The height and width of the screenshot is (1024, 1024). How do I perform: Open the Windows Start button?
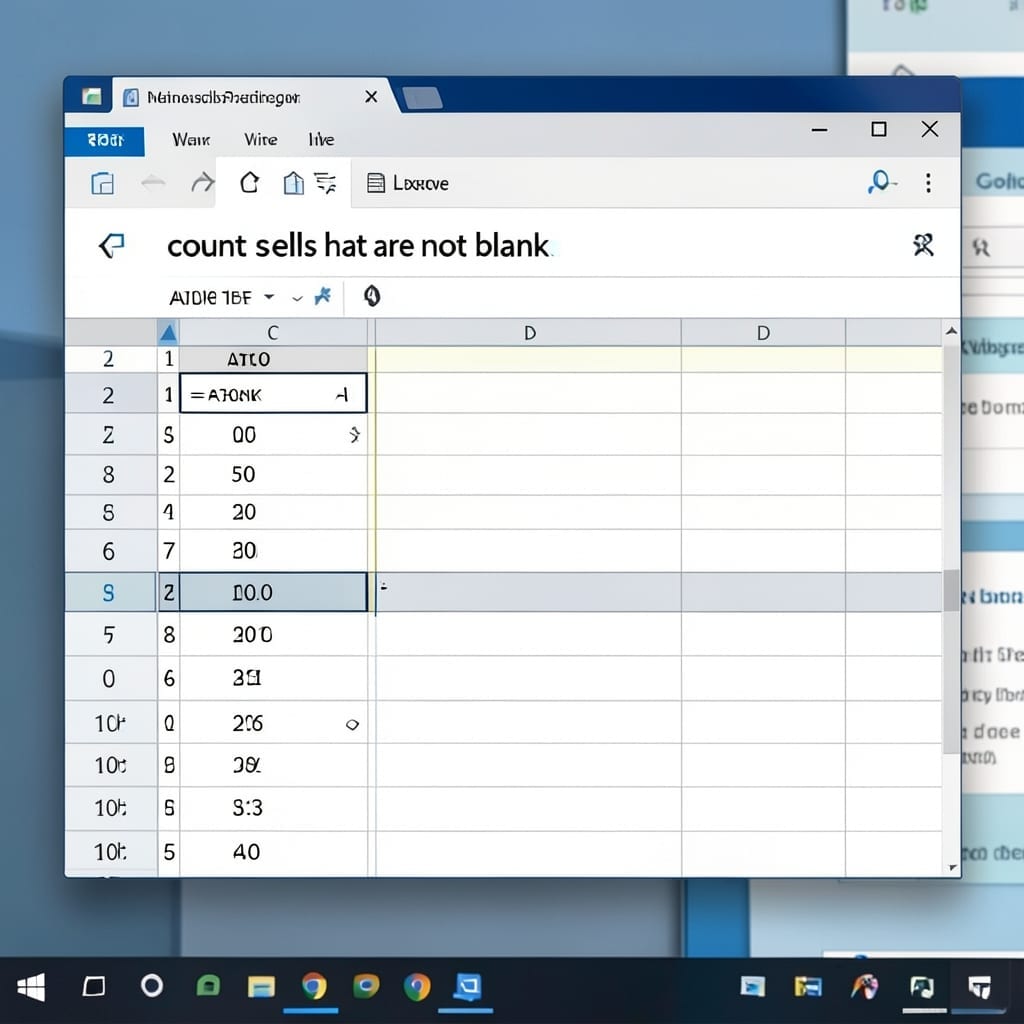[x=31, y=987]
